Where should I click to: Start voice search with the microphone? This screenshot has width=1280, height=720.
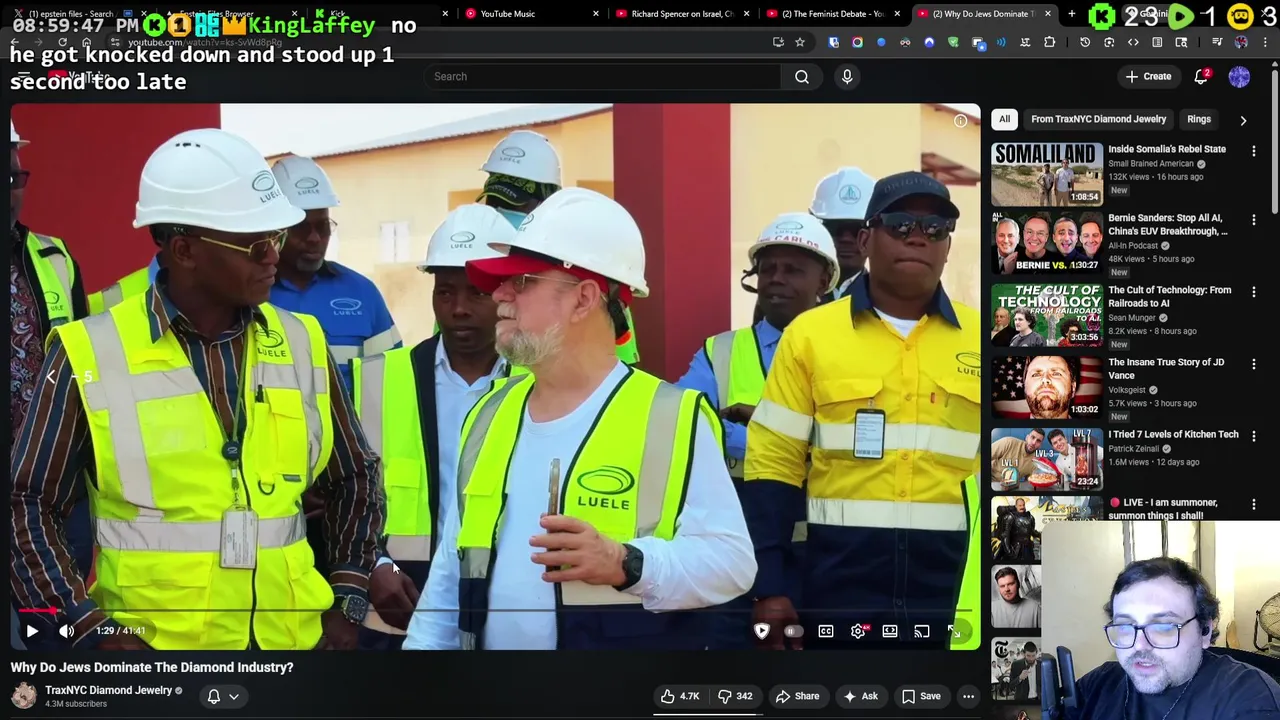847,76
